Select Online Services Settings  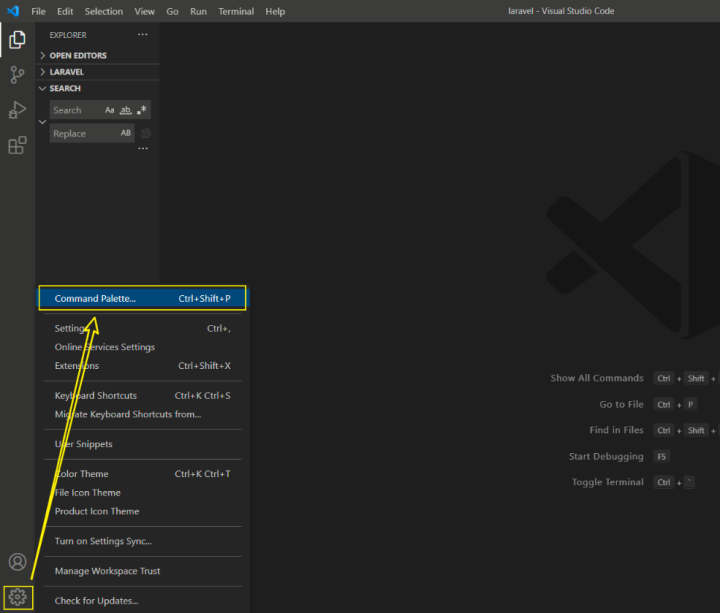point(142,347)
